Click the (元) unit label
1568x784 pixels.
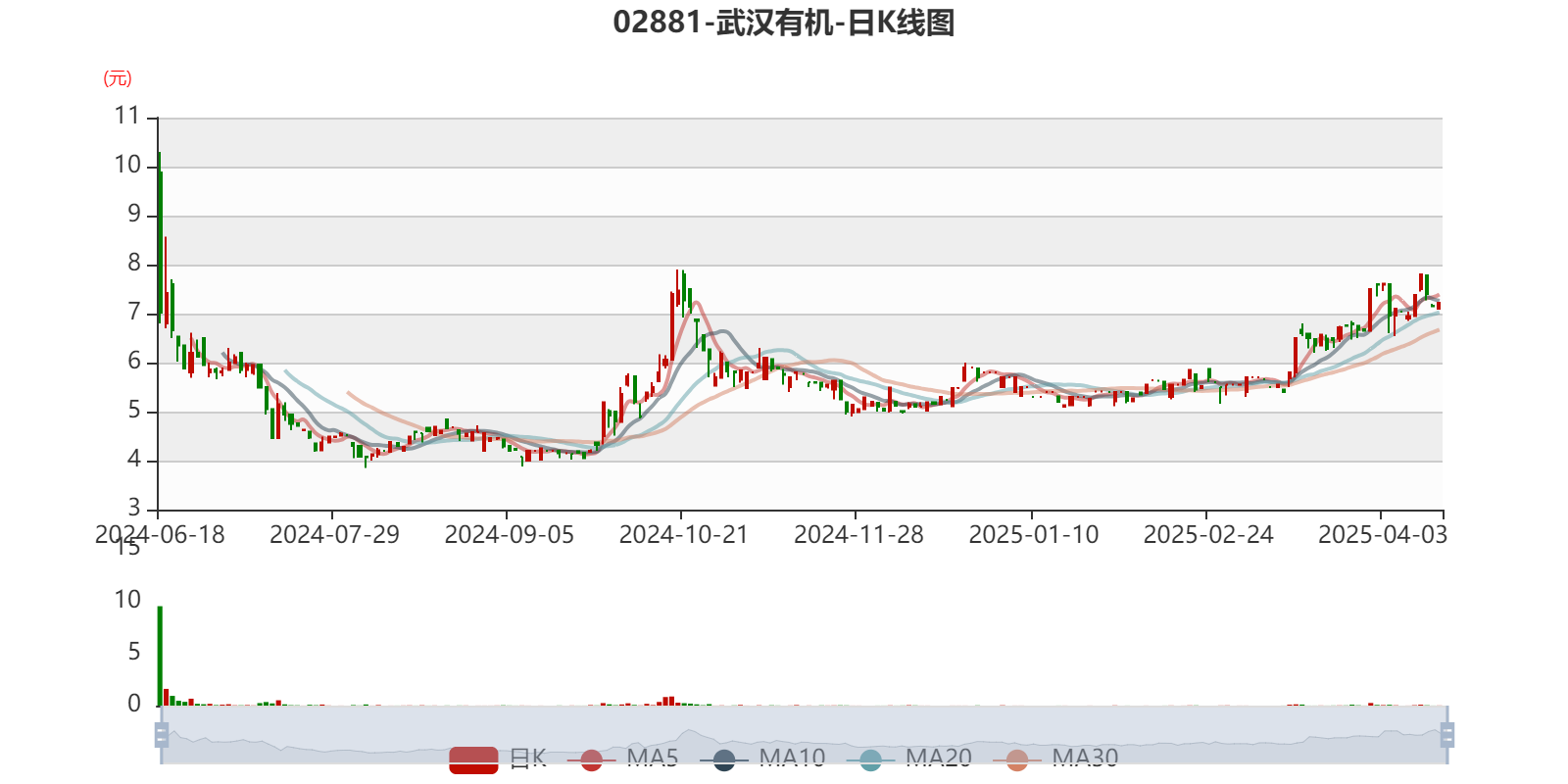tap(118, 78)
